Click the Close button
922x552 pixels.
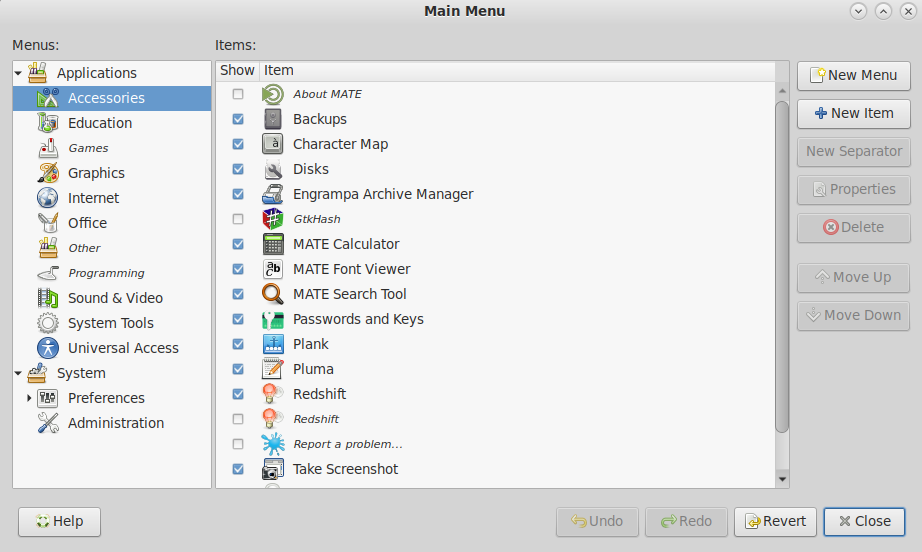tap(864, 521)
